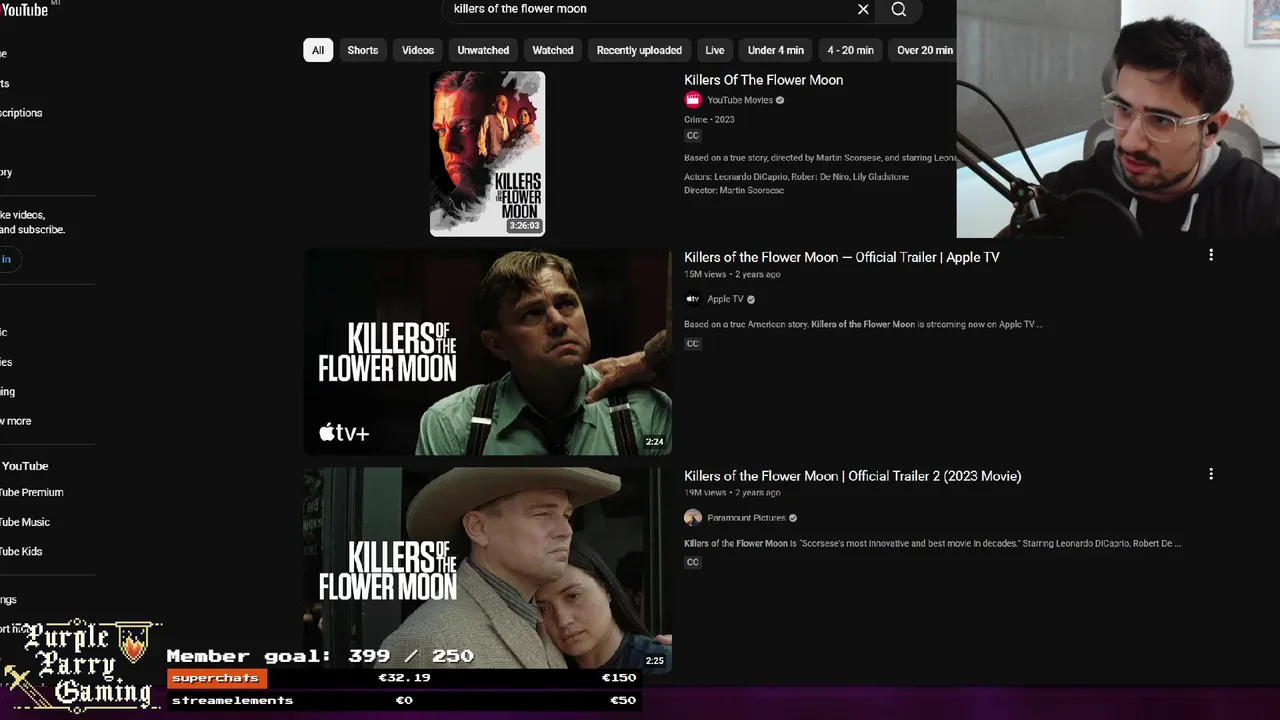Open the Killers Of The Flower Moon movie title
Screen dimensions: 1280x720
point(763,80)
